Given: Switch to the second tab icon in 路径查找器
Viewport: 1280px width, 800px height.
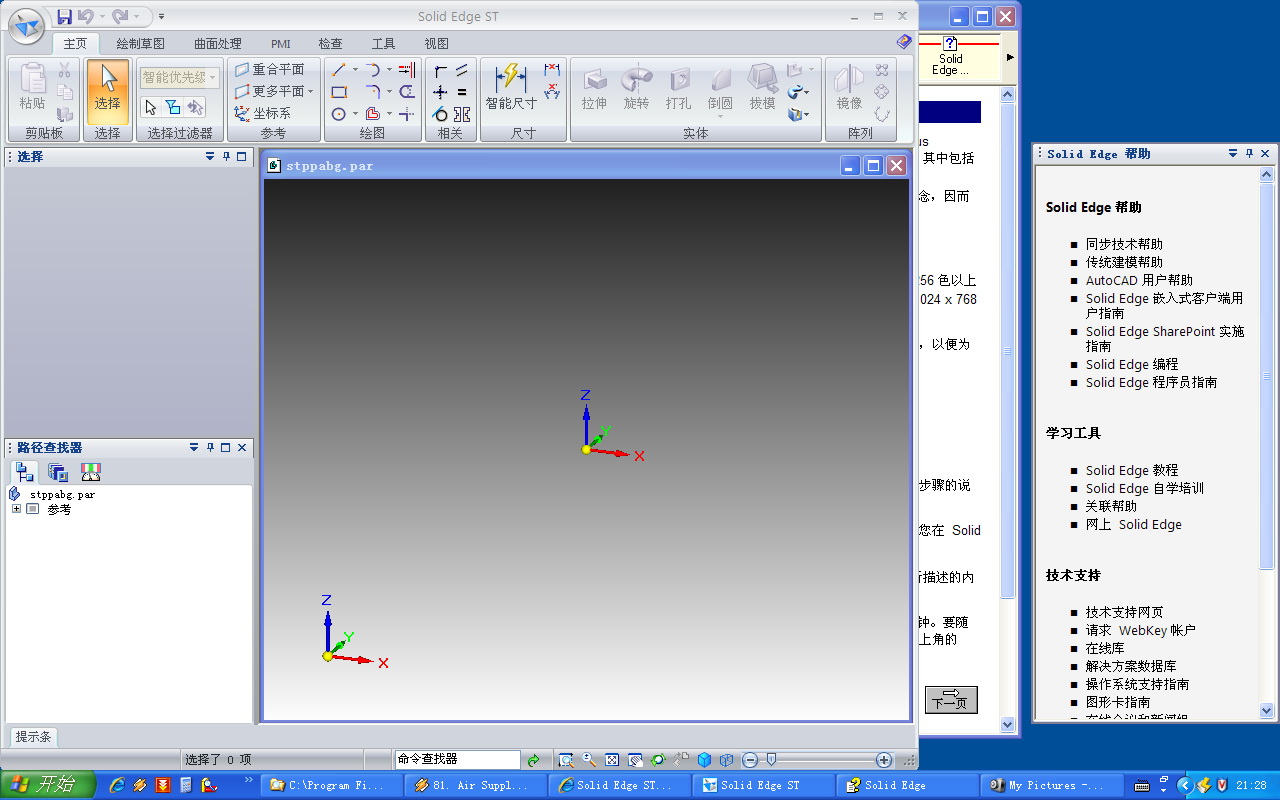Looking at the screenshot, I should pos(58,472).
